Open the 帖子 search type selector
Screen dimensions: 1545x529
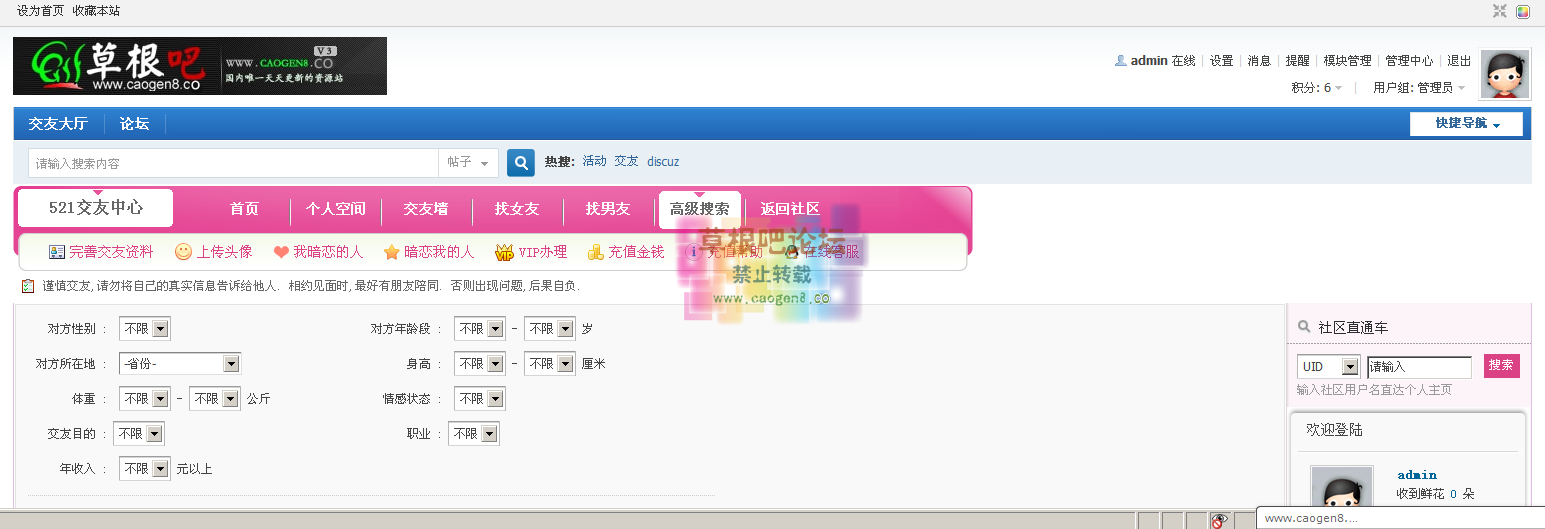tap(469, 163)
